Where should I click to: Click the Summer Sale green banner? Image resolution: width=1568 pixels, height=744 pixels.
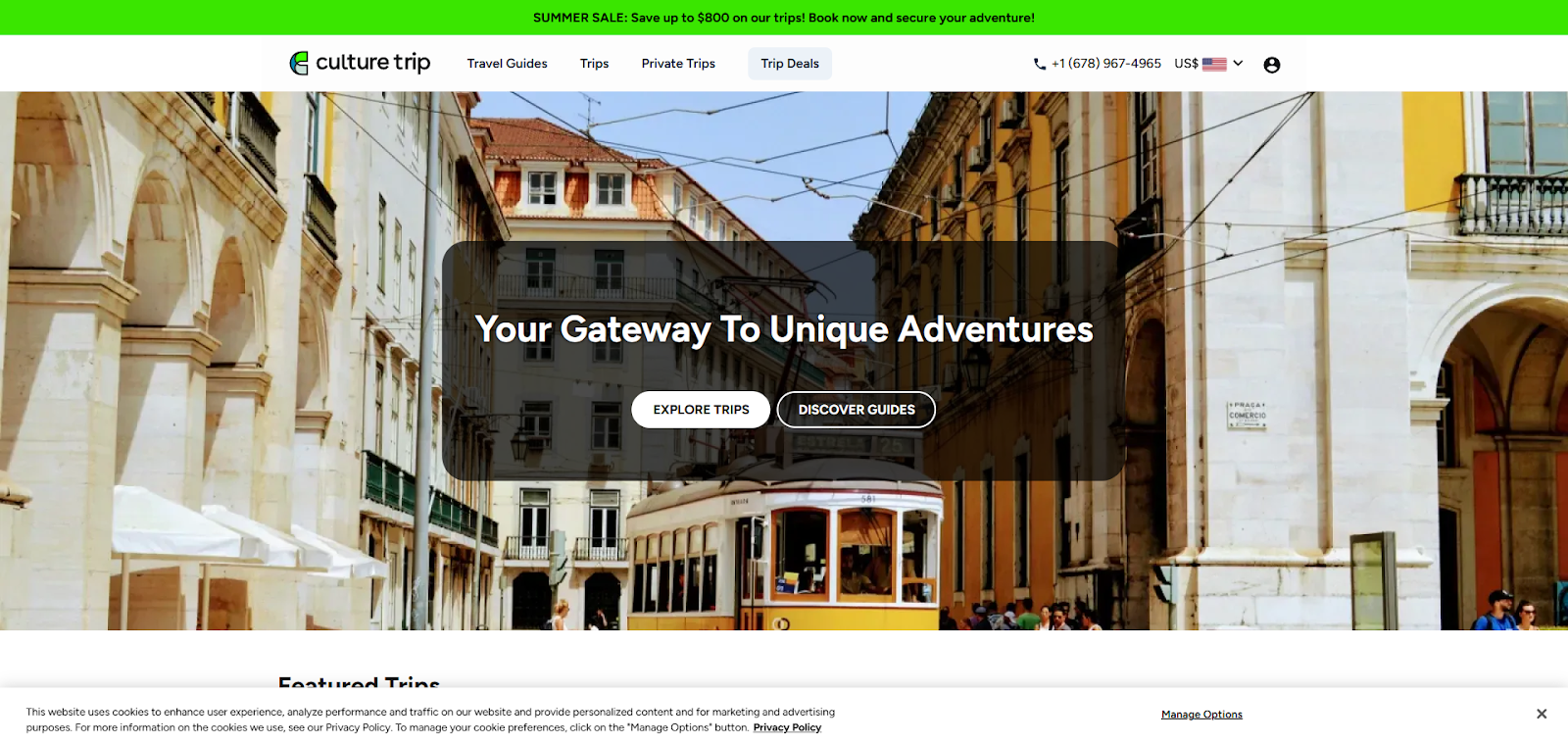click(784, 18)
